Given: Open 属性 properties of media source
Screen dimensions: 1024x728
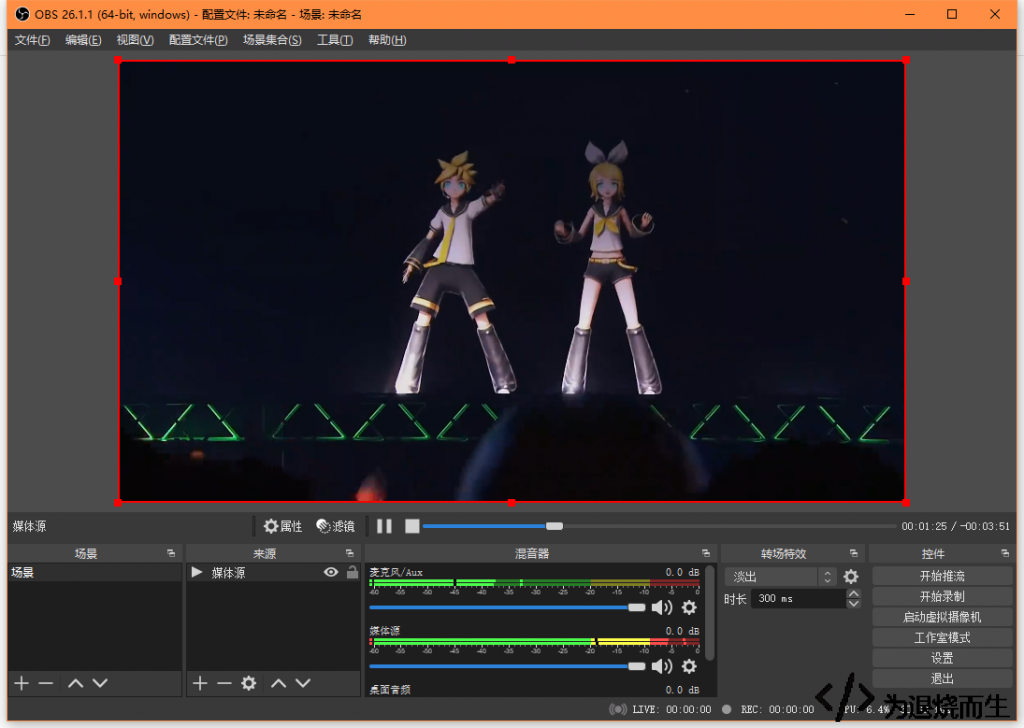Looking at the screenshot, I should click(x=283, y=526).
